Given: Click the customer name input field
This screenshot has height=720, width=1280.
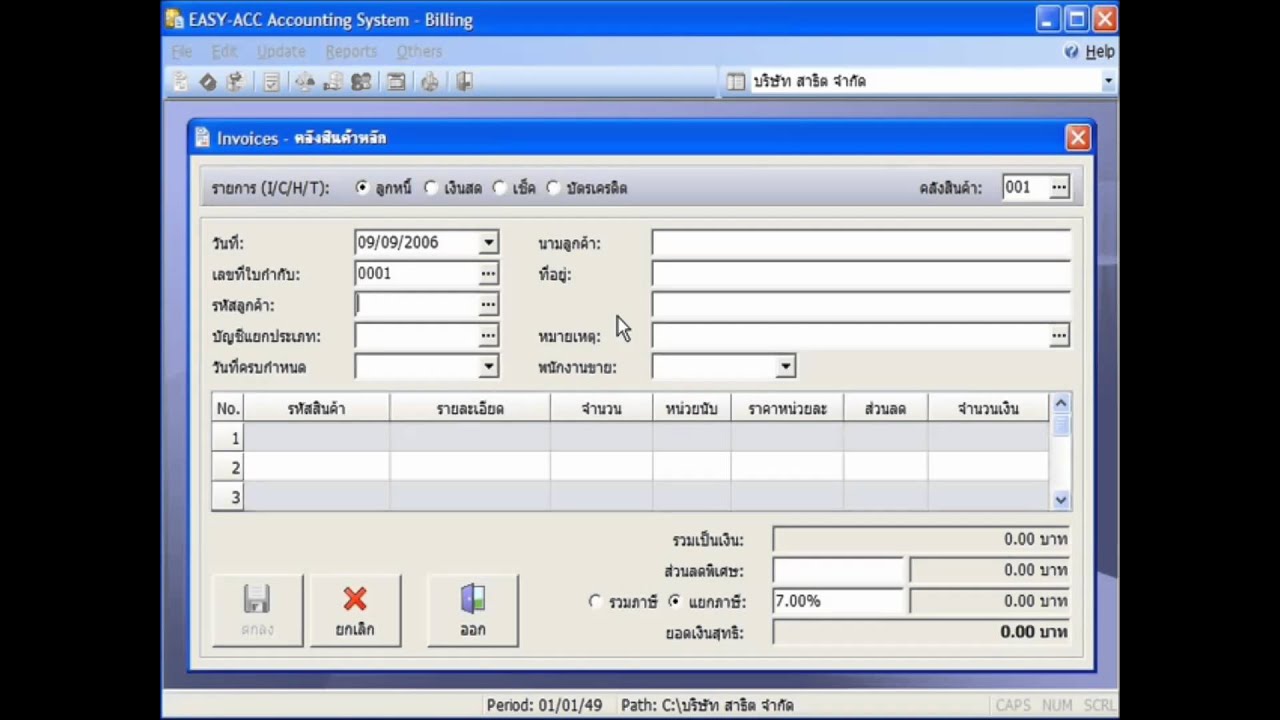Looking at the screenshot, I should (x=861, y=243).
